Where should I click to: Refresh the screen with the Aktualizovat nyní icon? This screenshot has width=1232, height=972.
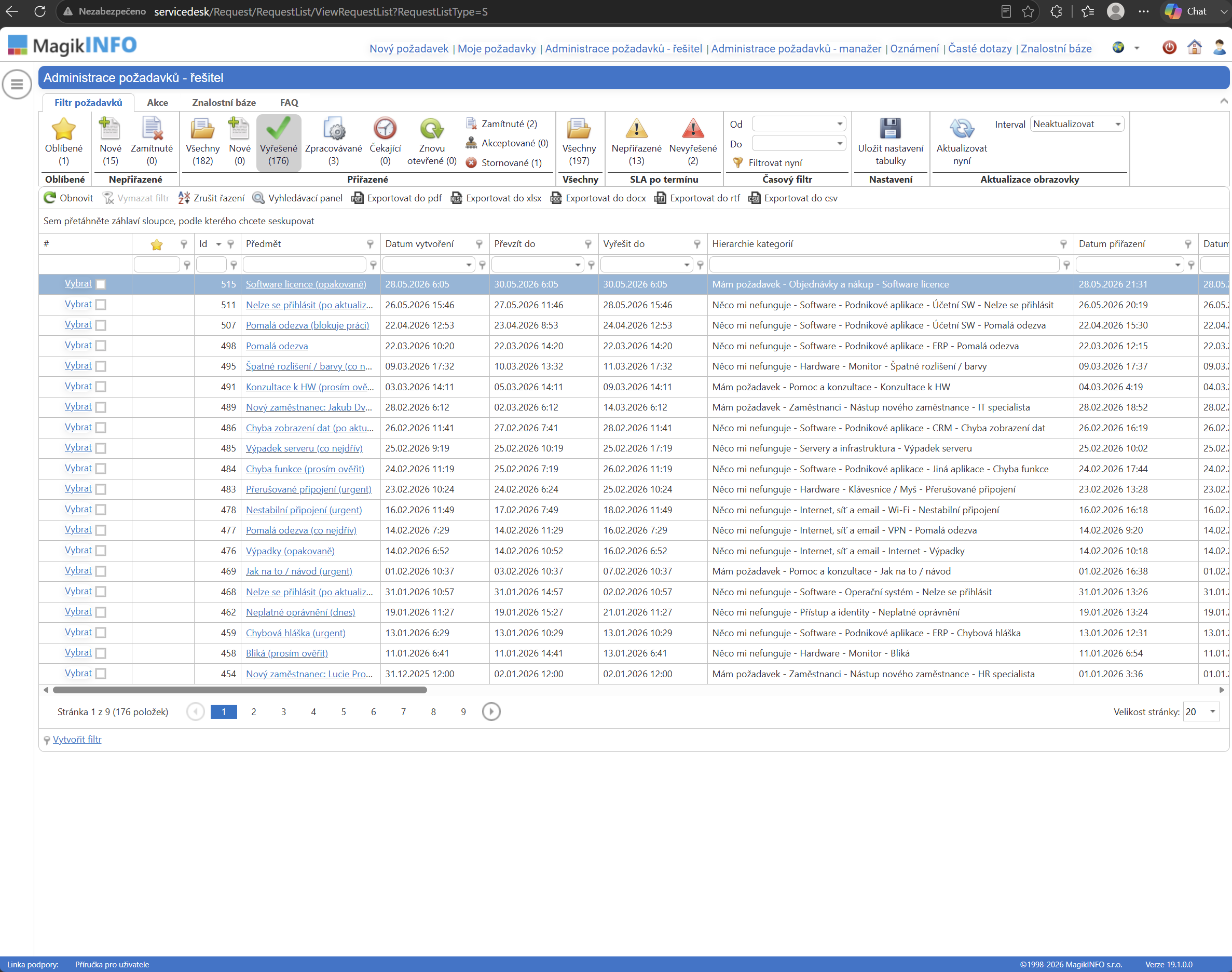[962, 129]
